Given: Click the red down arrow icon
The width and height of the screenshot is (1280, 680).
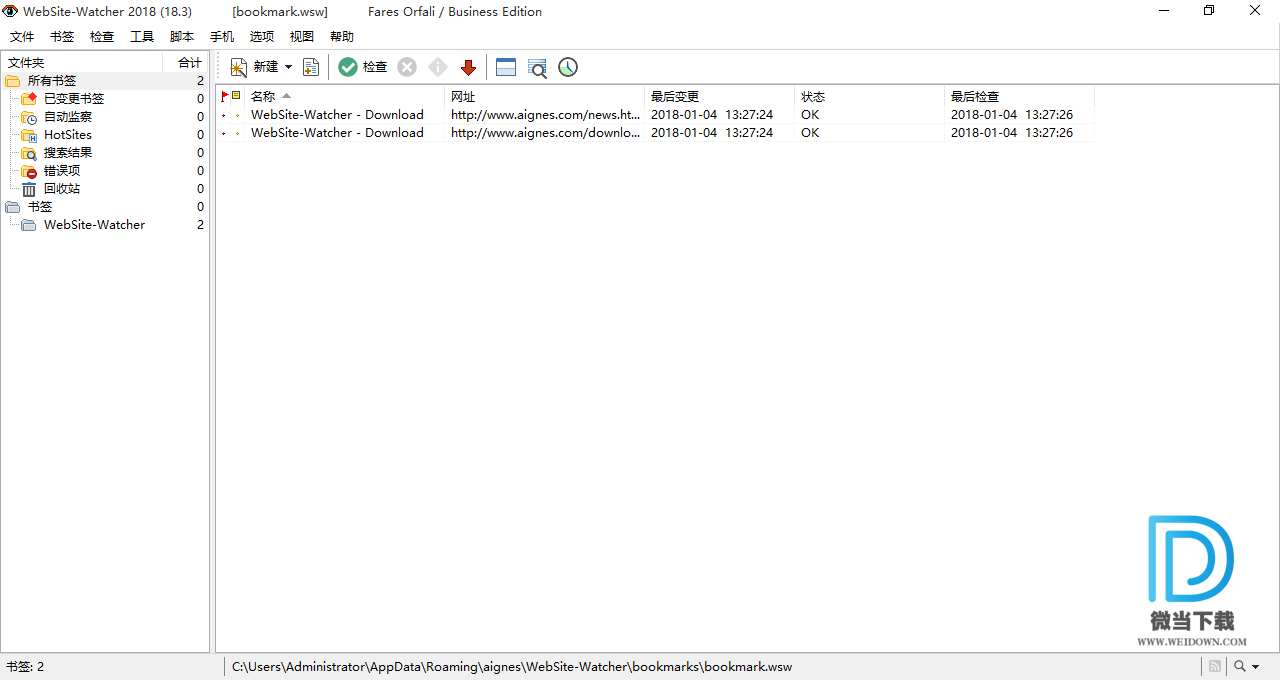Looking at the screenshot, I should [x=468, y=67].
